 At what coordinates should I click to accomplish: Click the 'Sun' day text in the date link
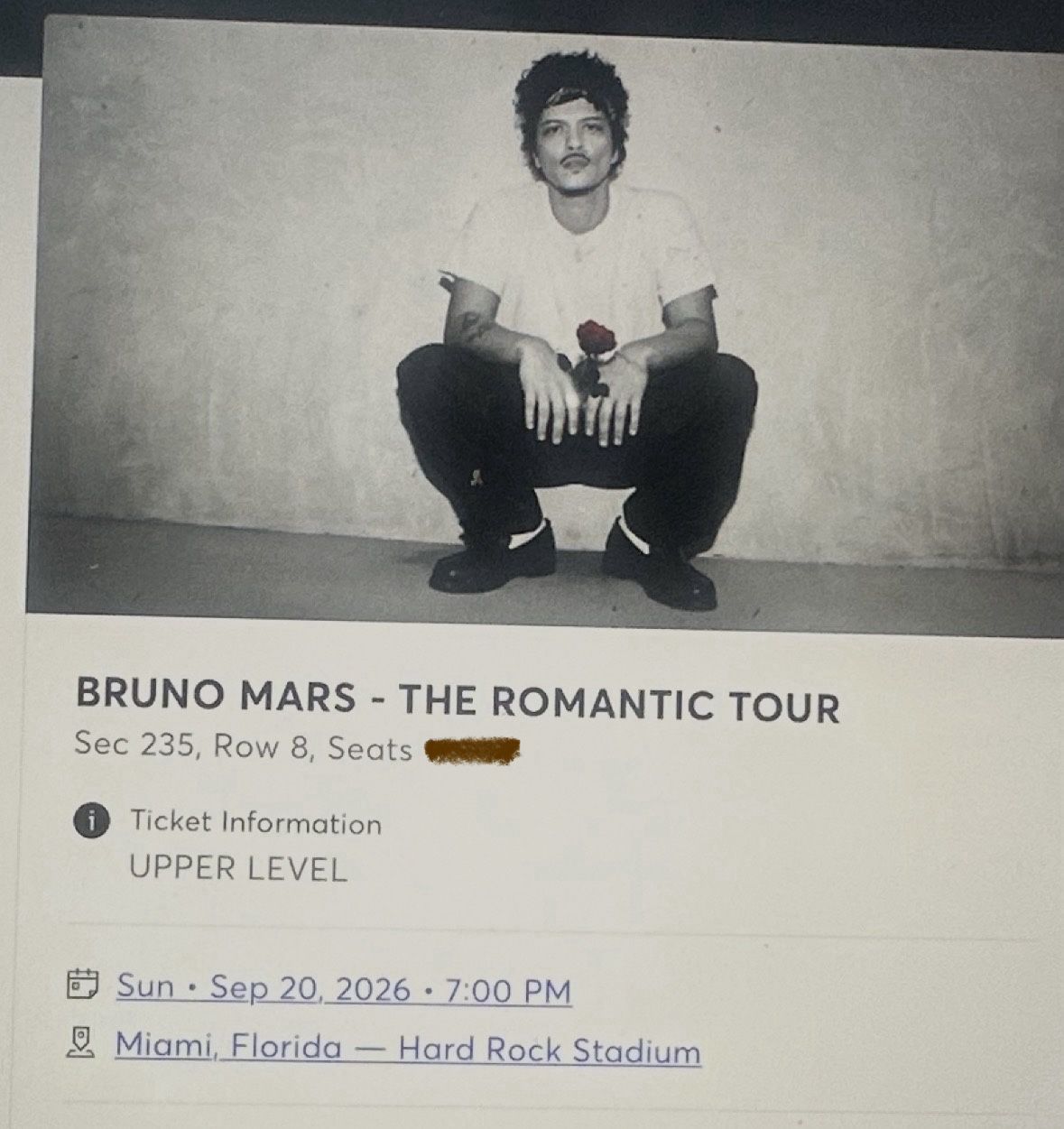144,986
